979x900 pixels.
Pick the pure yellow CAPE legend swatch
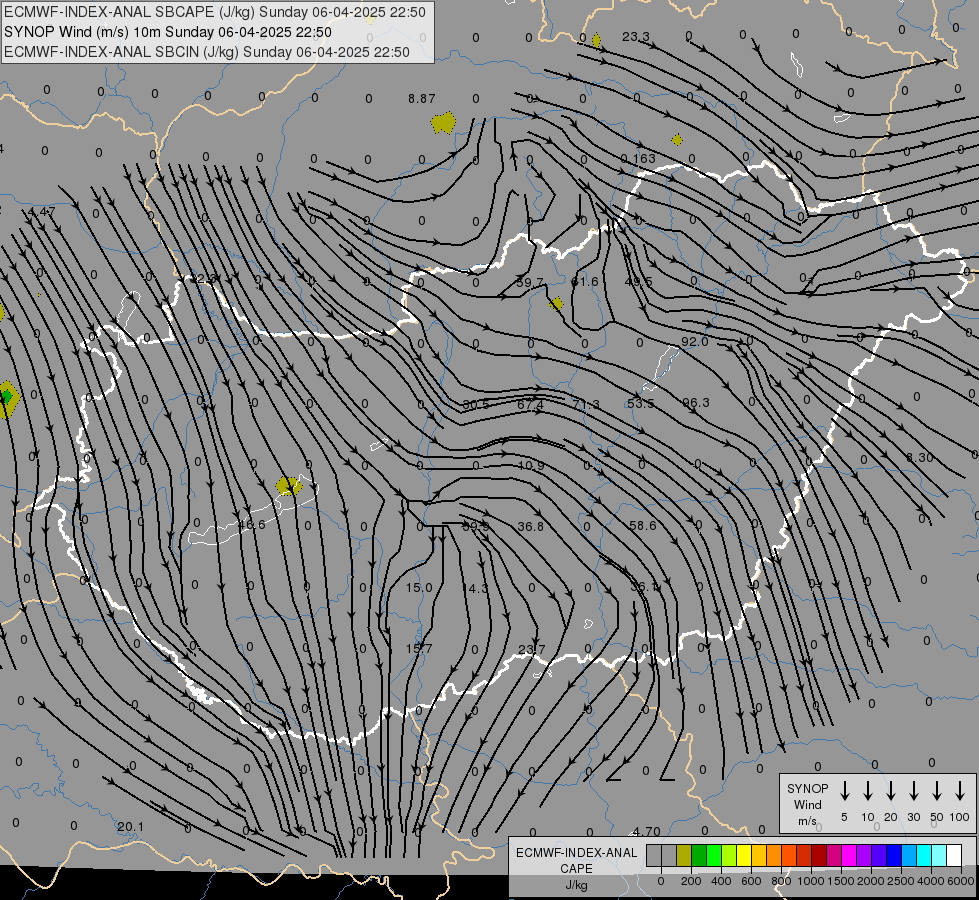(x=744, y=856)
